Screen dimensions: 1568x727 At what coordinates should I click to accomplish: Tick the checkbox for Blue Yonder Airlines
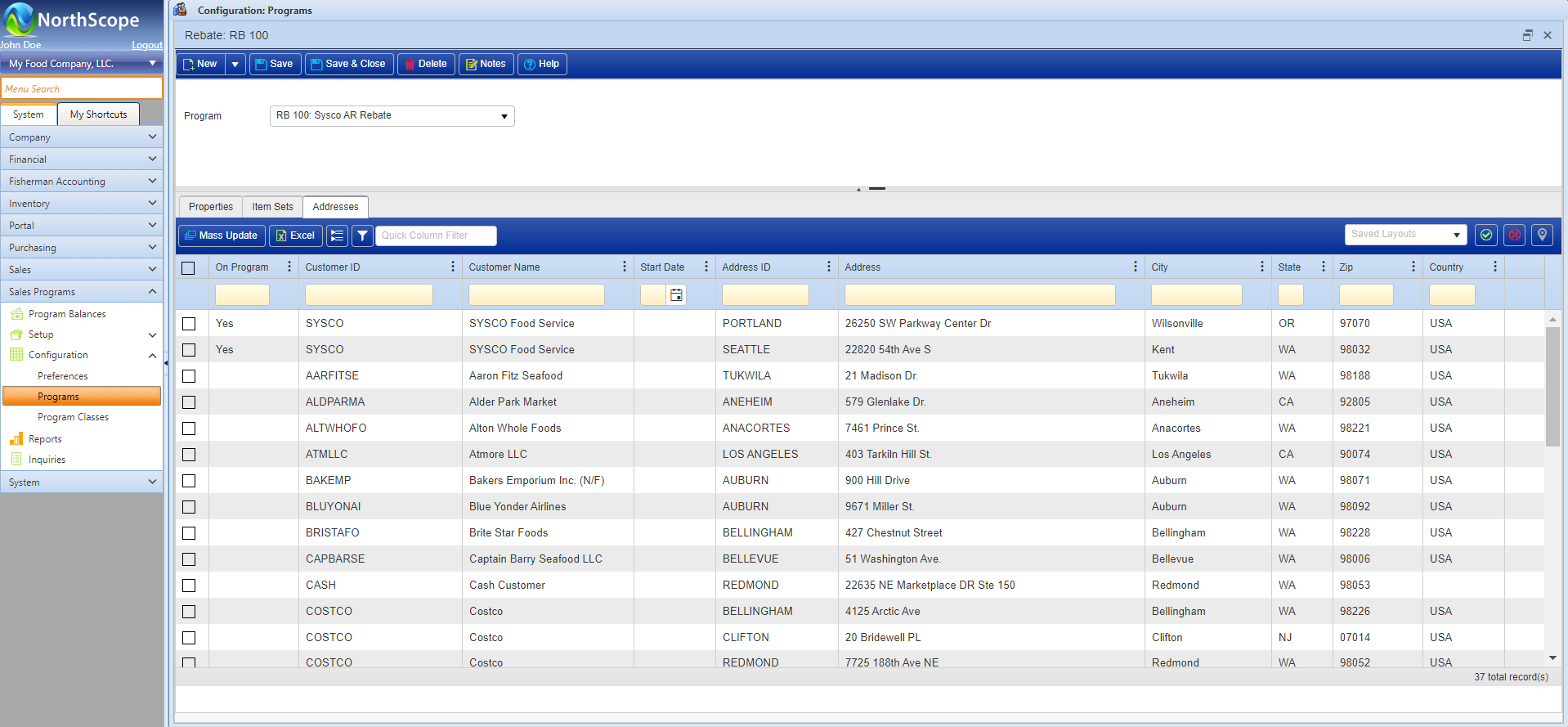(x=189, y=507)
